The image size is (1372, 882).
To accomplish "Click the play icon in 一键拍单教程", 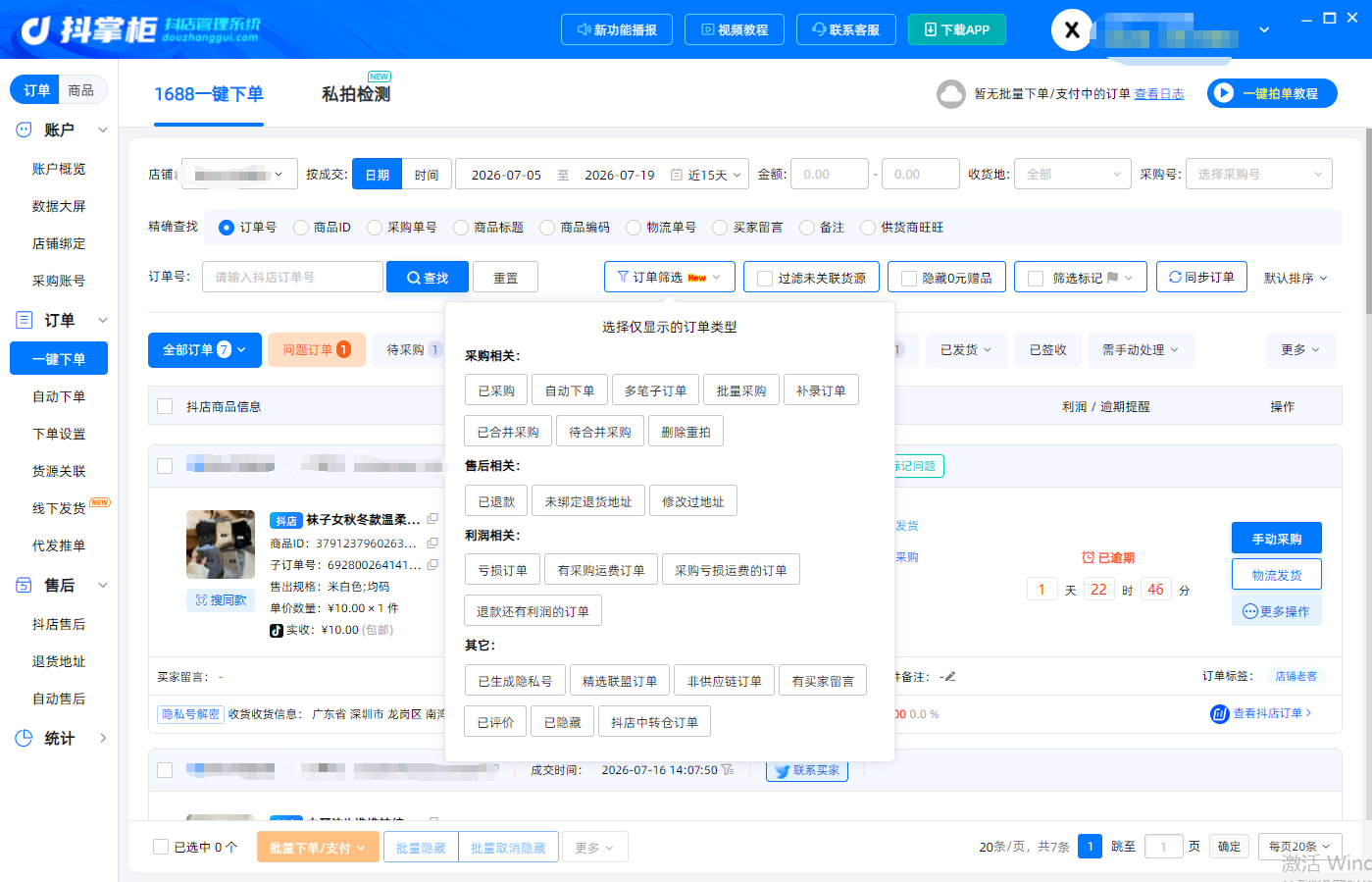I will click(1223, 93).
